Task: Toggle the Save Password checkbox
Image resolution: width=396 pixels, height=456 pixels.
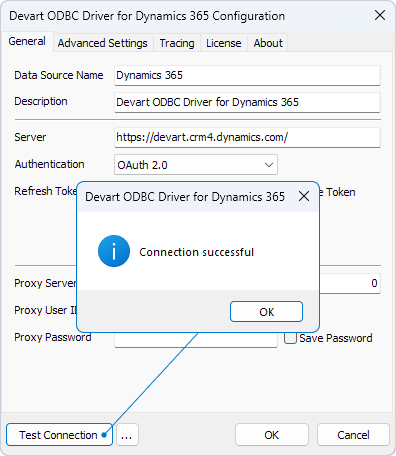Action: 290,338
